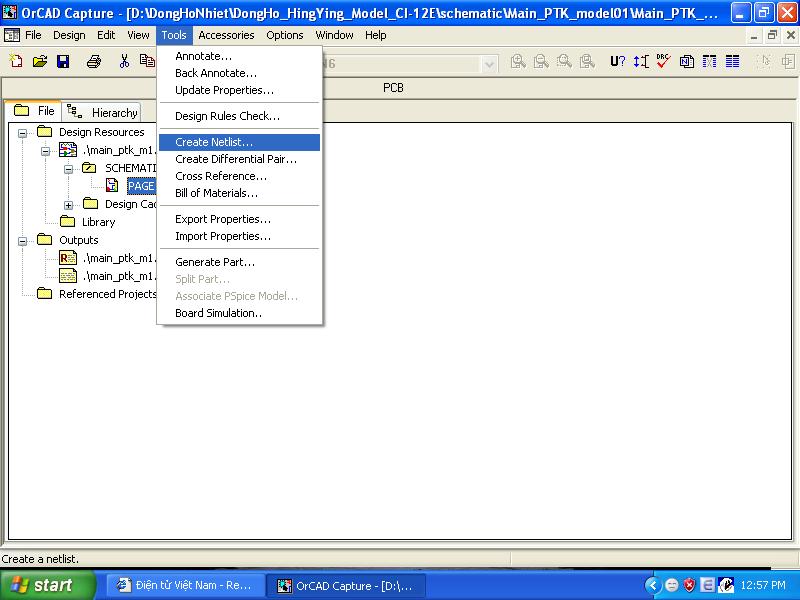Click the Project Manager toolbar icon
Image resolution: width=800 pixels, height=600 pixels.
(788, 62)
